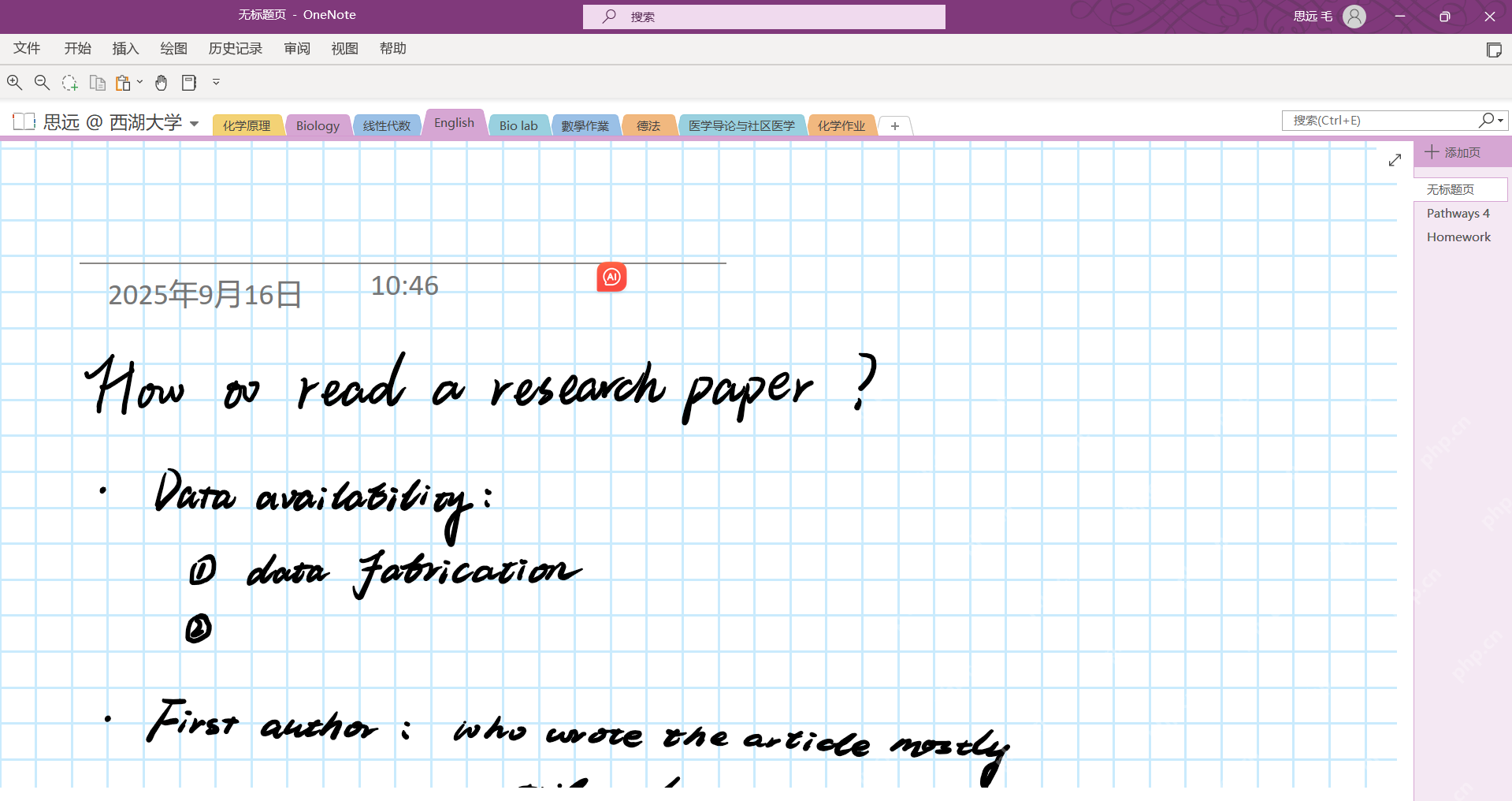The width and height of the screenshot is (1512, 801).
Task: Open the 绘图 ribbon tab
Action: [173, 48]
